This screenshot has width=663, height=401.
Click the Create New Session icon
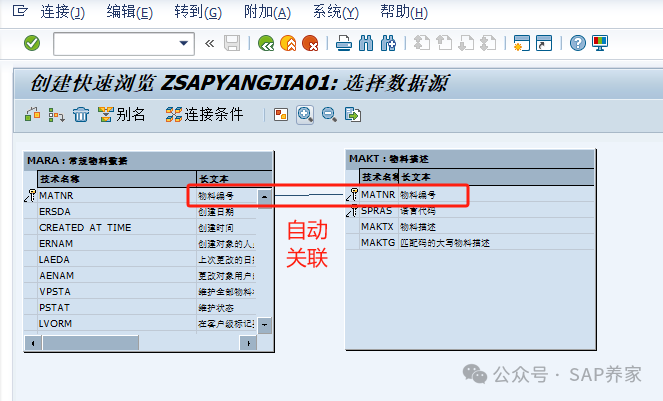point(521,43)
